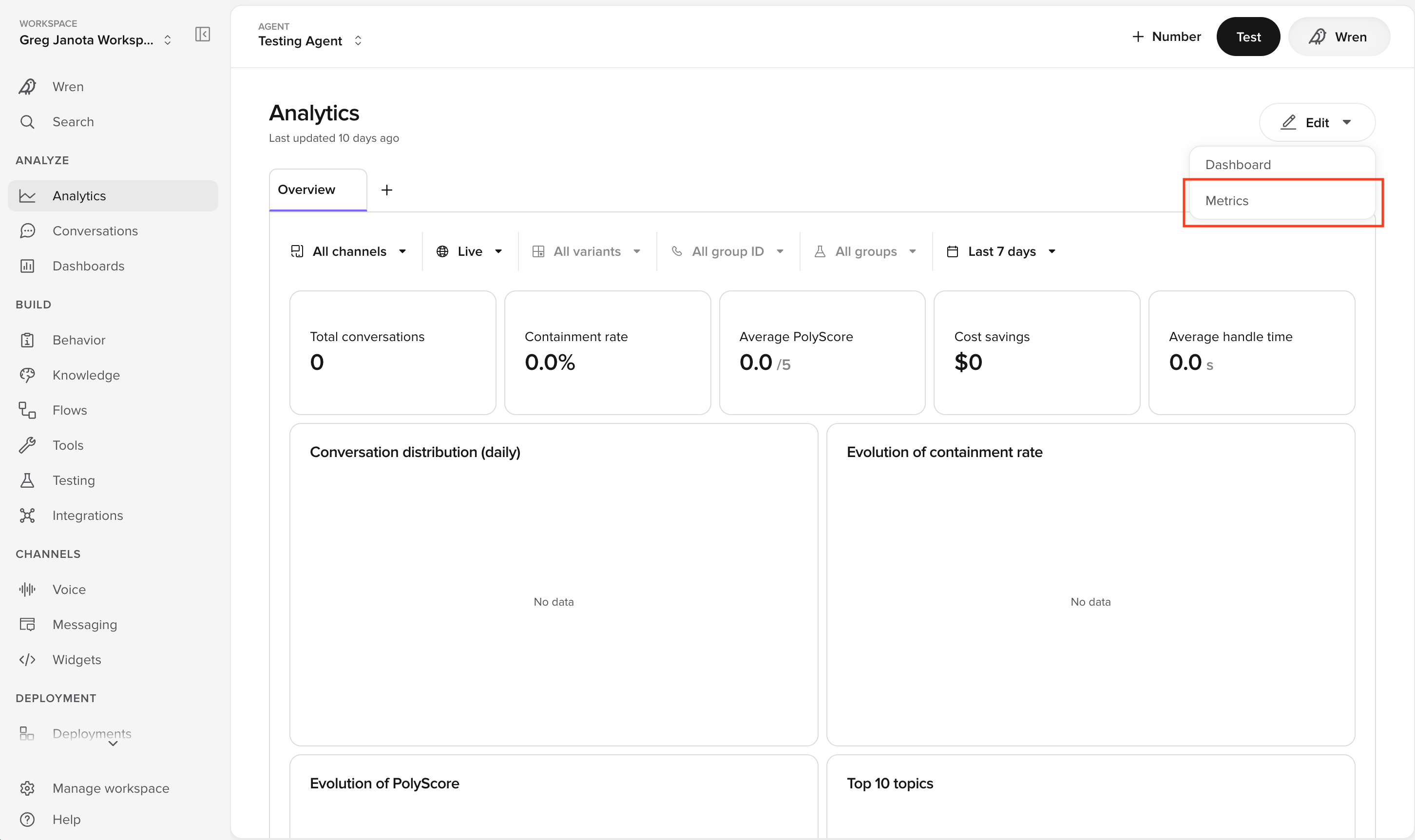
Task: Open the All groups dropdown
Action: coord(866,251)
